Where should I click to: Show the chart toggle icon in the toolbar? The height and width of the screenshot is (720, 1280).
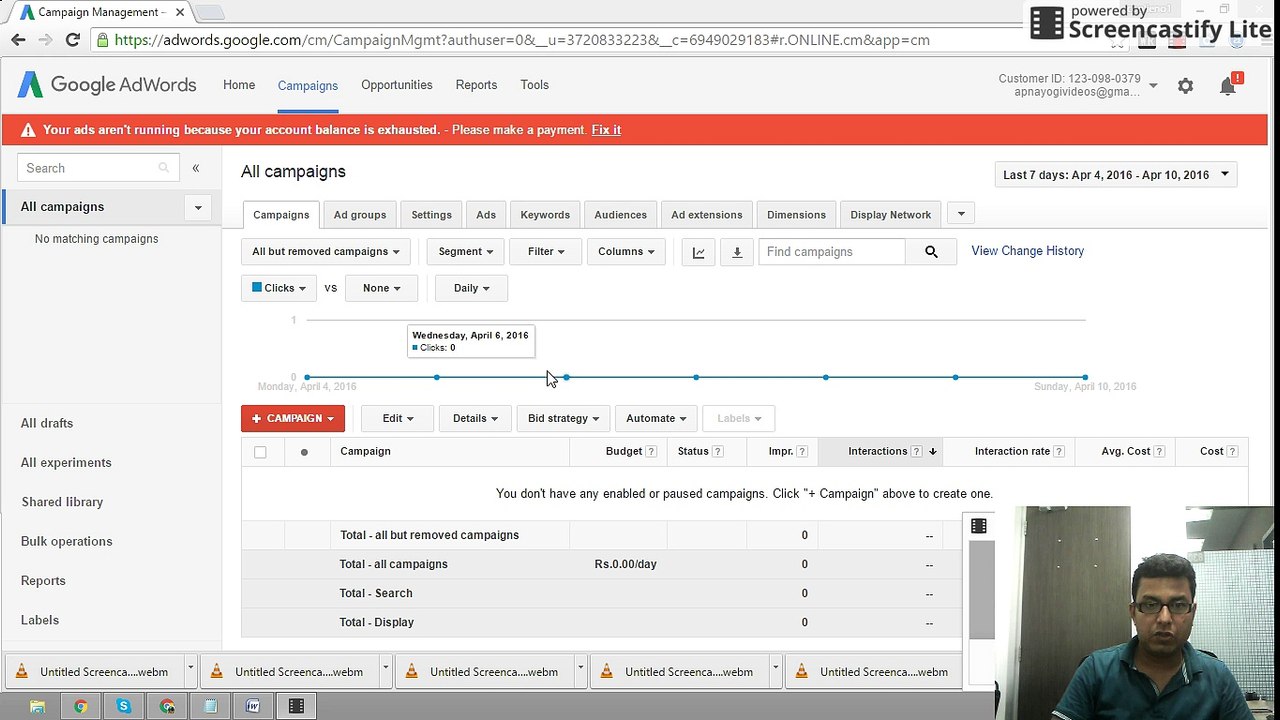point(699,252)
